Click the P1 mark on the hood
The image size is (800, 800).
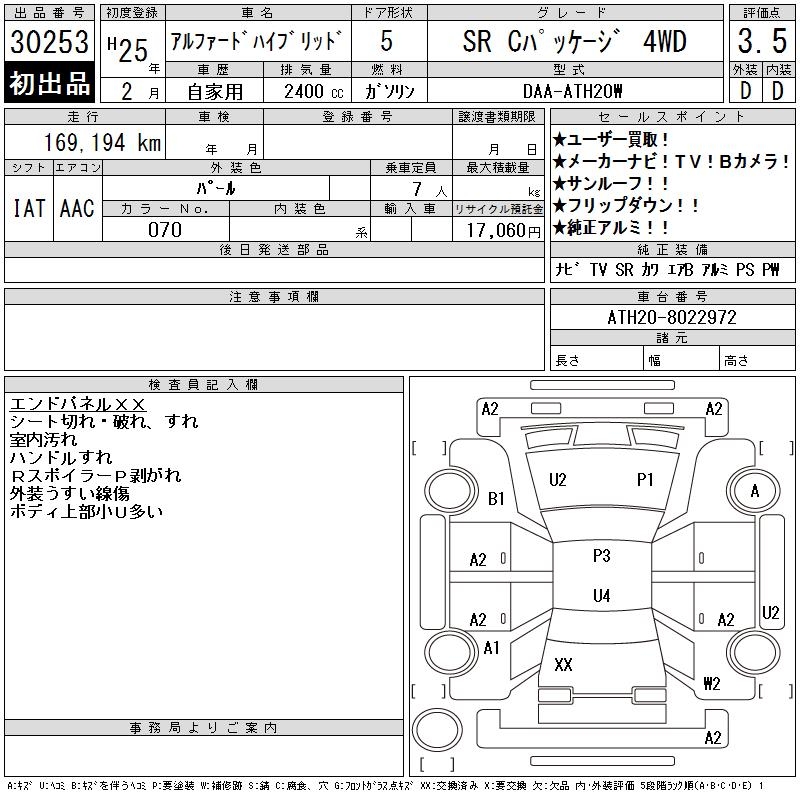(645, 480)
